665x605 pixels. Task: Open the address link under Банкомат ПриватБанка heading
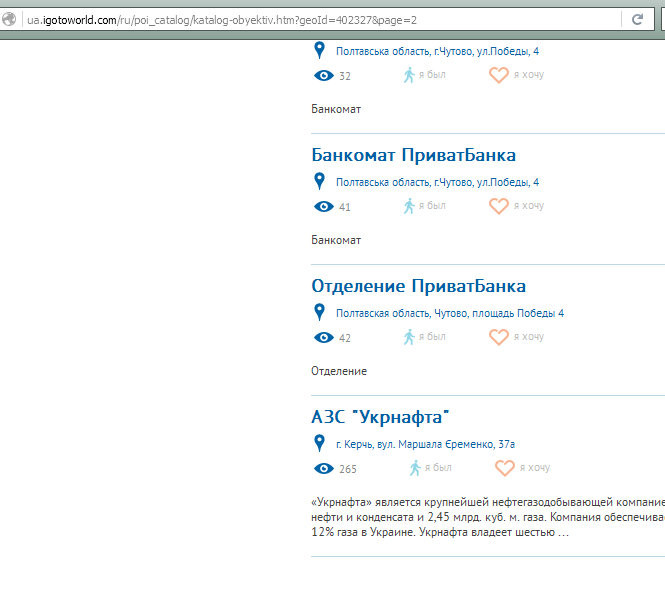pos(437,182)
